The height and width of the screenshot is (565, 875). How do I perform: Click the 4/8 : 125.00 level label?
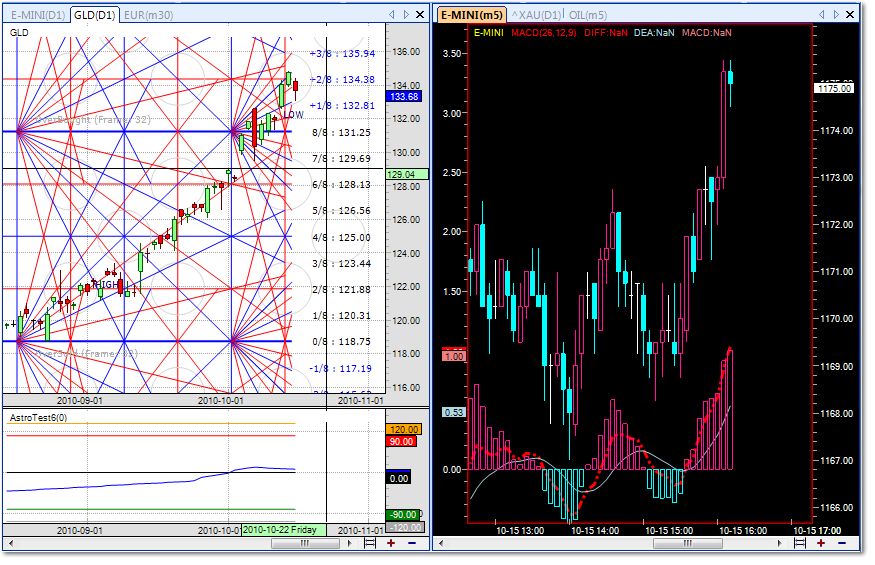pyautogui.click(x=341, y=237)
